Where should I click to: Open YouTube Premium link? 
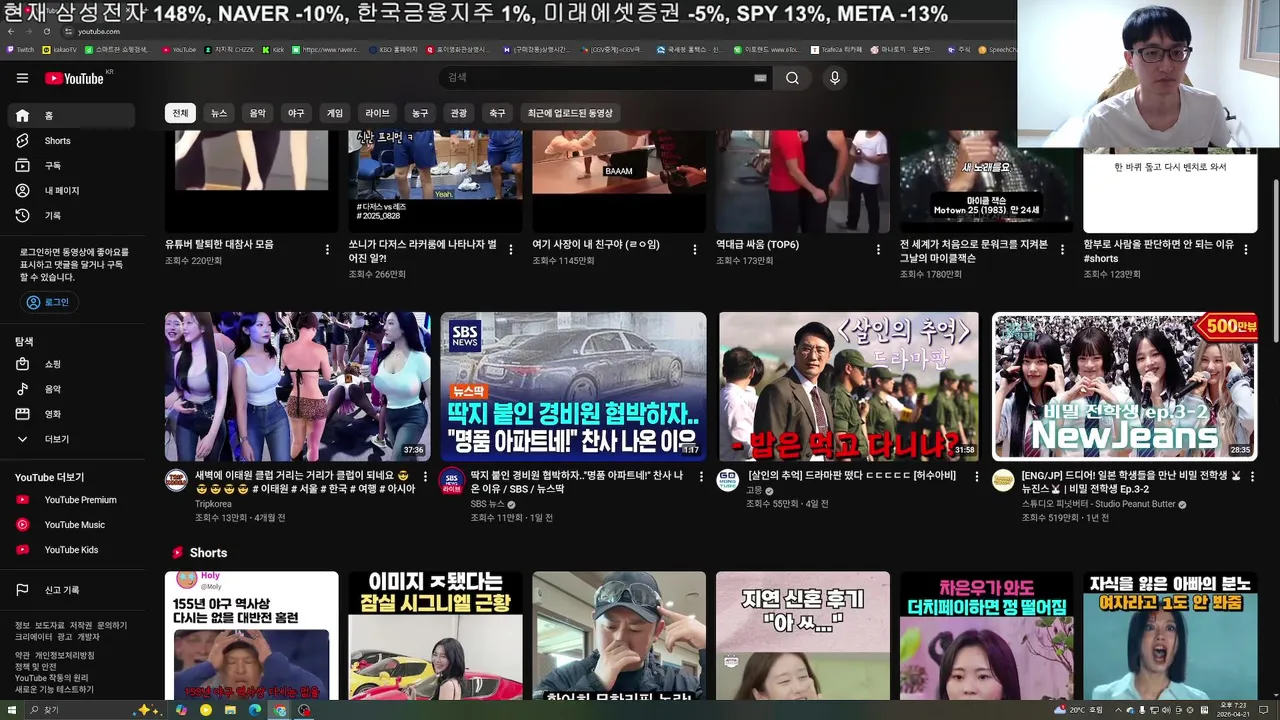tap(70, 500)
